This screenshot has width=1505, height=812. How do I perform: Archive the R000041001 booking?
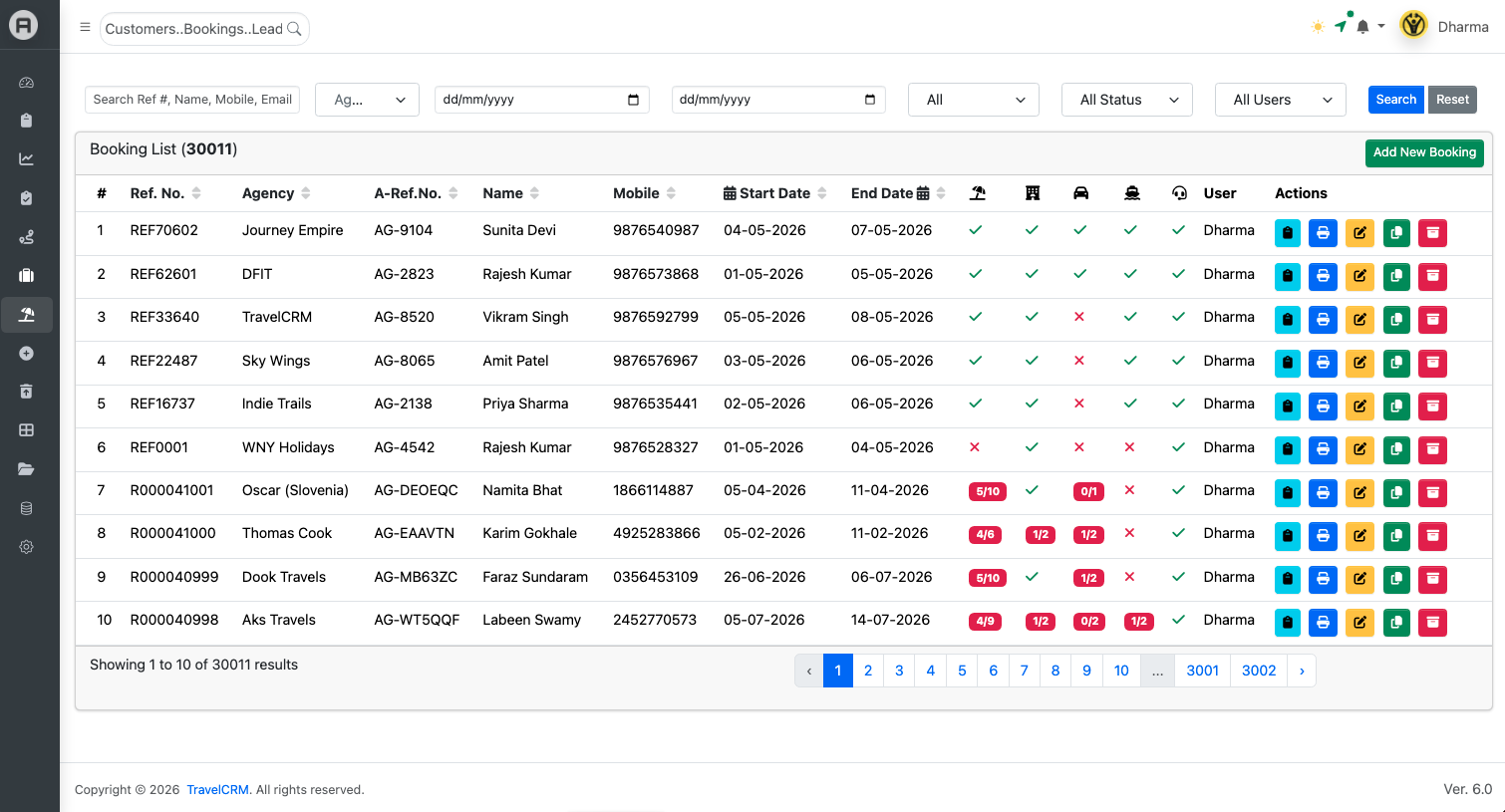[1432, 493]
